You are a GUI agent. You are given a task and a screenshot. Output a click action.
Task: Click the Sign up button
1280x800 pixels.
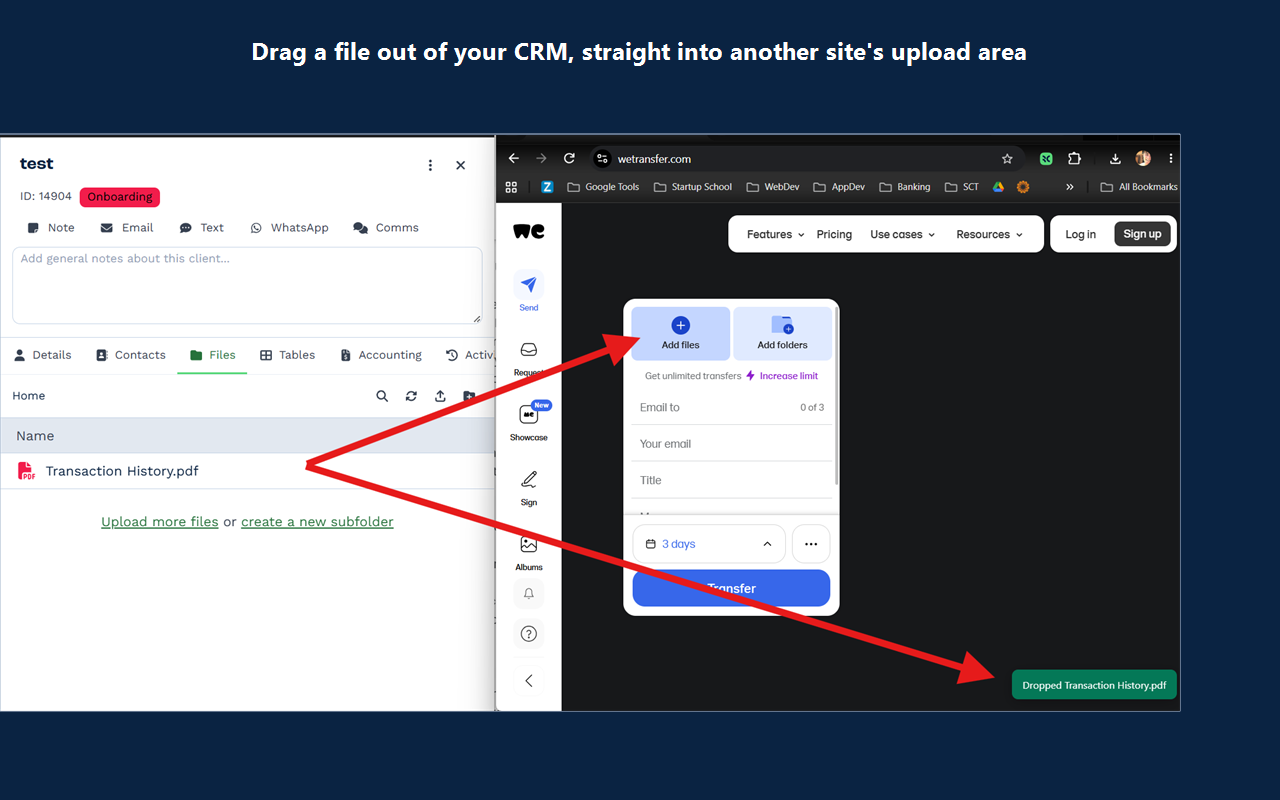point(1142,235)
